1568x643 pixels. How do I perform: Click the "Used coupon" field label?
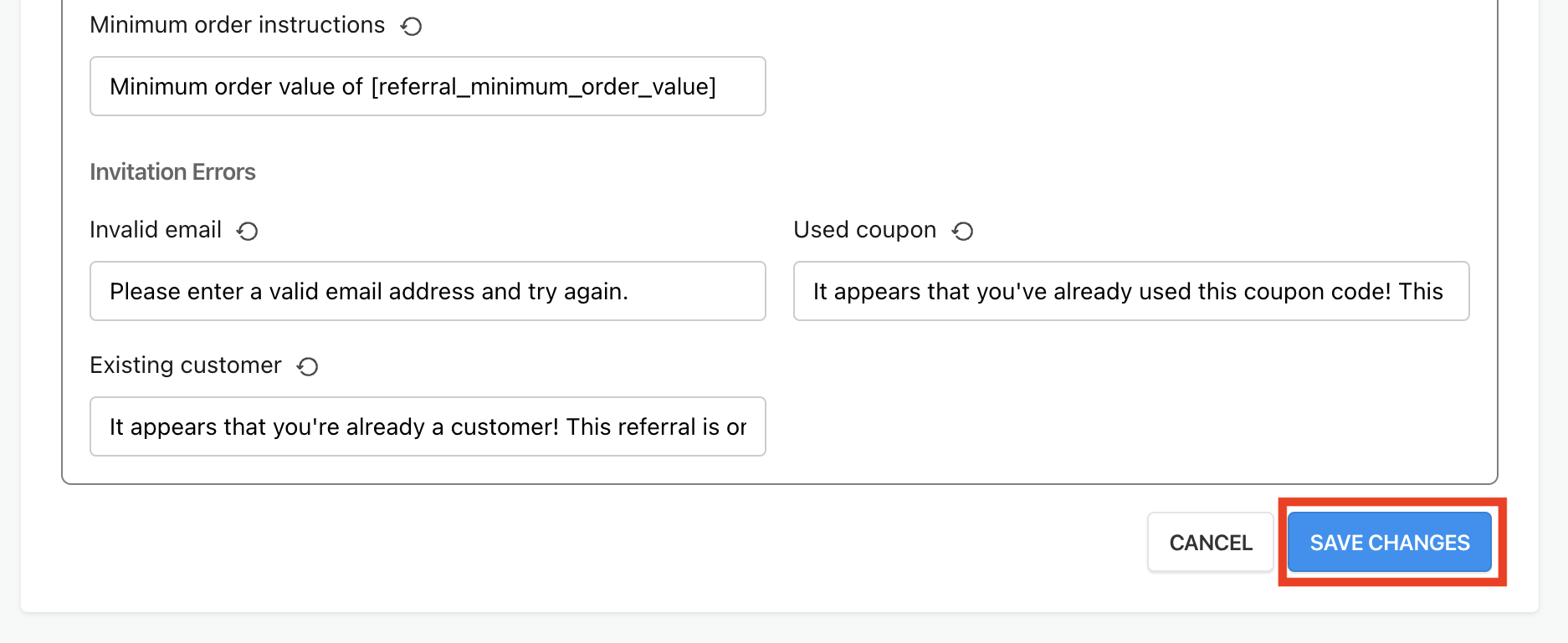[864, 230]
